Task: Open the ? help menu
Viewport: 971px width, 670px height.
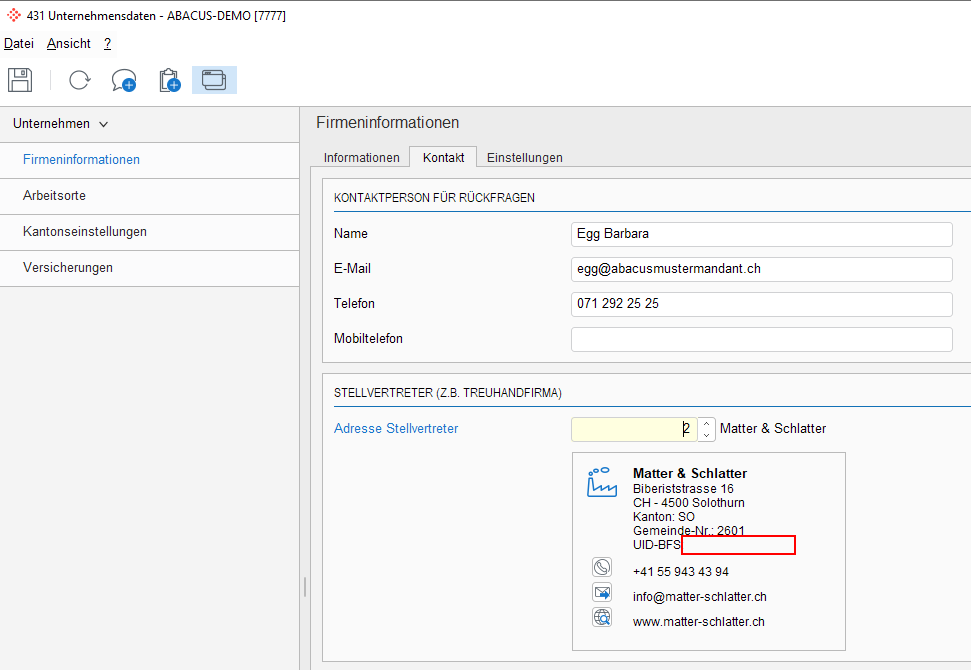Action: tap(107, 43)
